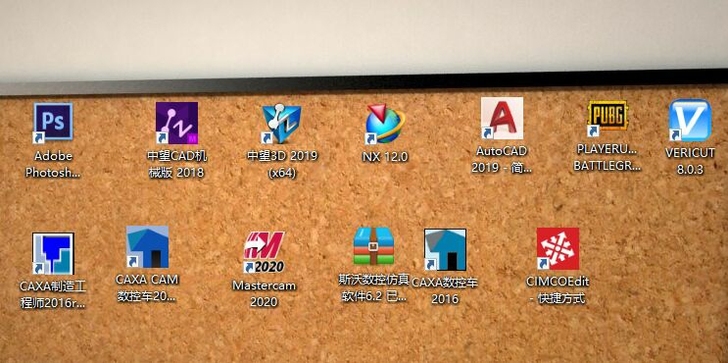Click the '中望CAD机械版 2018' label

click(176, 164)
